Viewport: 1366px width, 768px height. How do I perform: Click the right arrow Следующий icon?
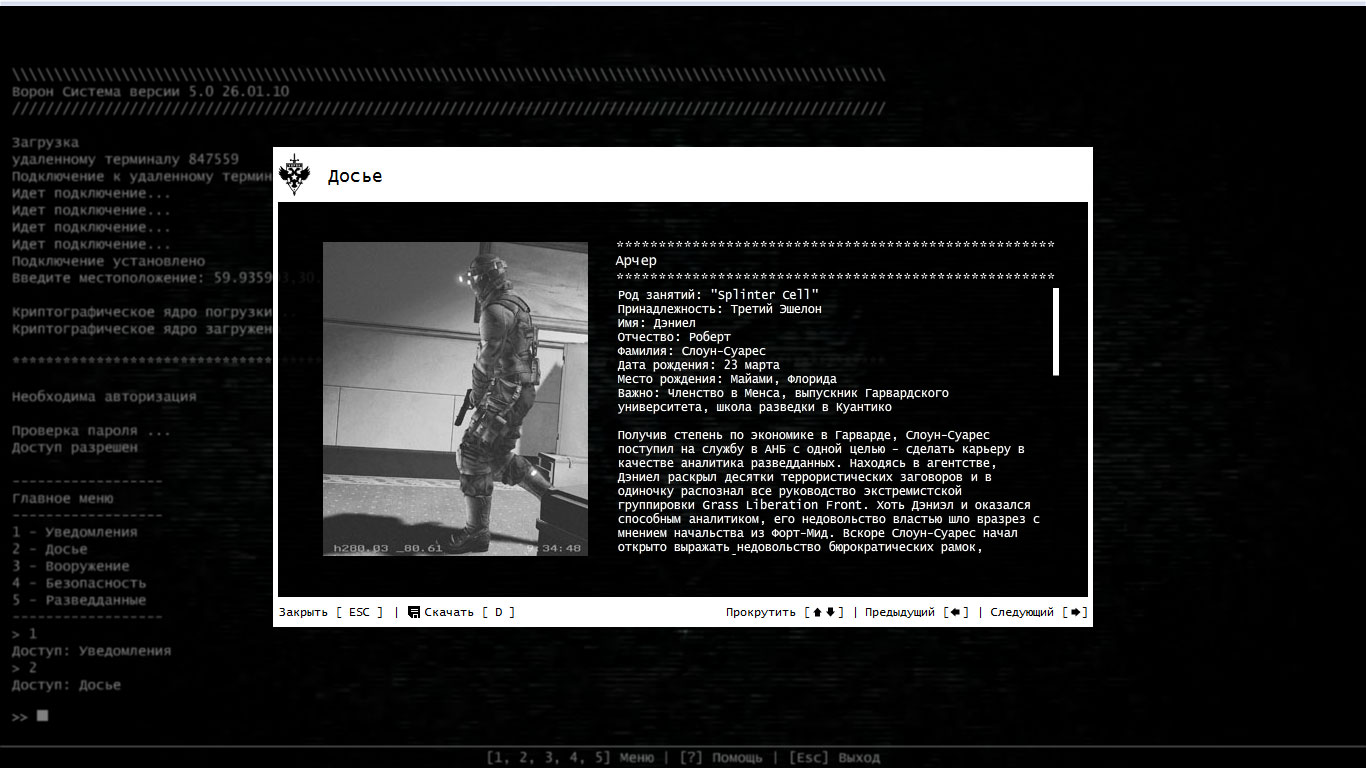click(x=1075, y=612)
